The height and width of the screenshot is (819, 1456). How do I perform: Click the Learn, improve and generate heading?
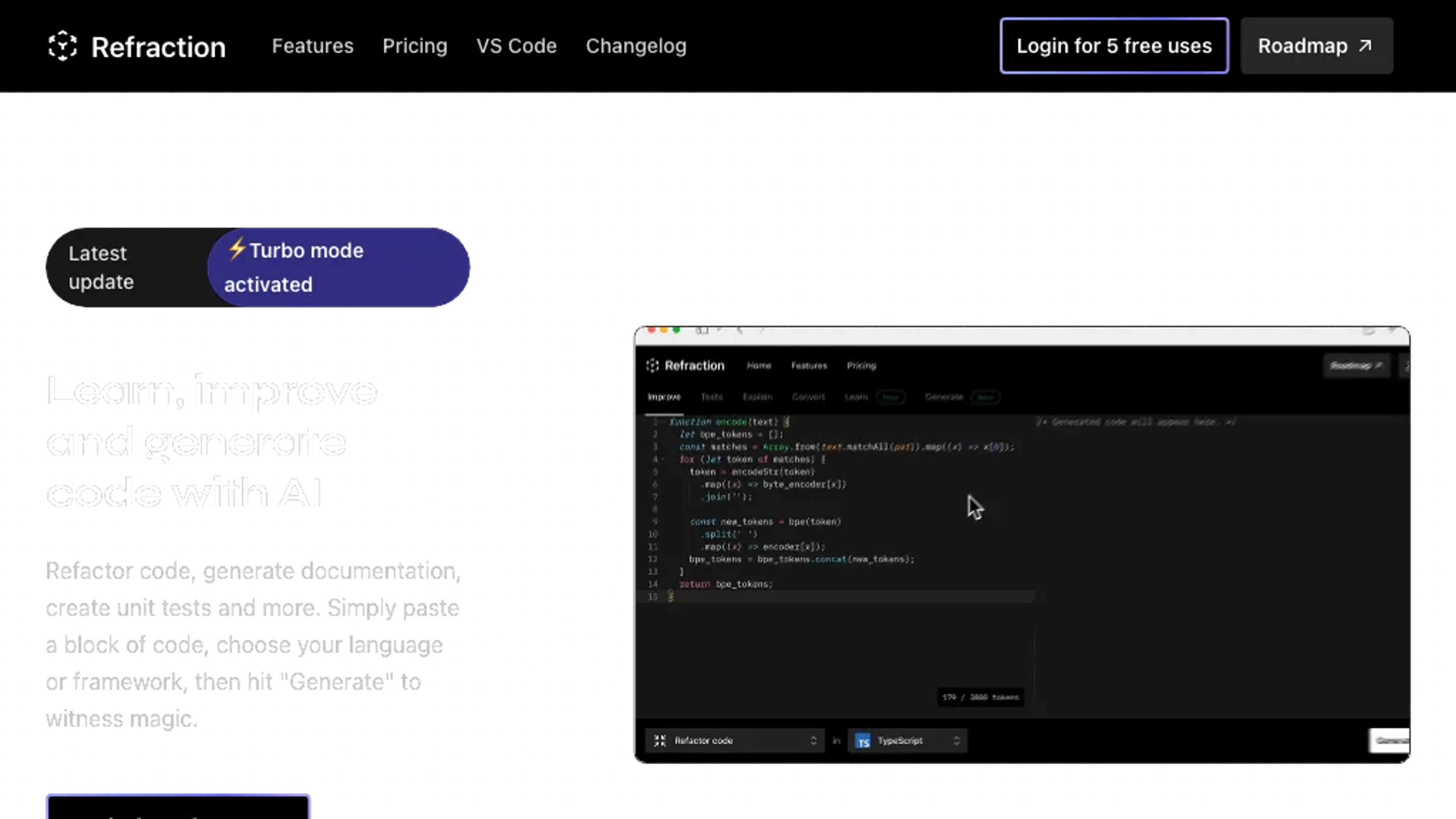212,441
